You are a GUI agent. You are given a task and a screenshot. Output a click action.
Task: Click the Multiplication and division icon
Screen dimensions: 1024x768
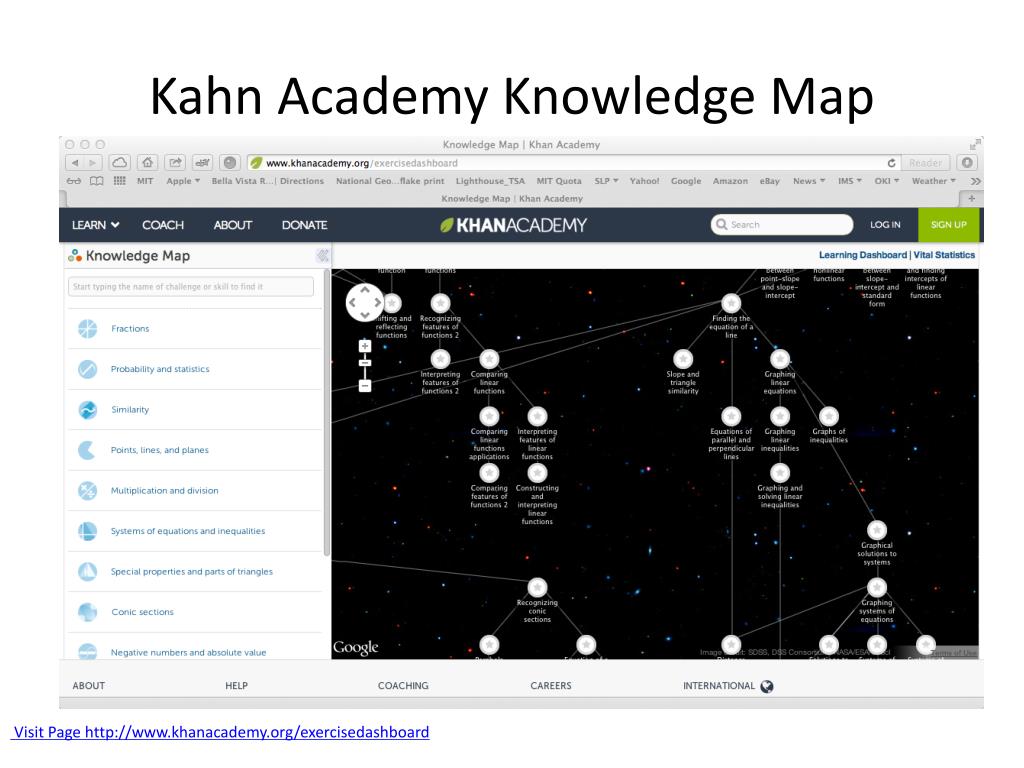point(88,490)
